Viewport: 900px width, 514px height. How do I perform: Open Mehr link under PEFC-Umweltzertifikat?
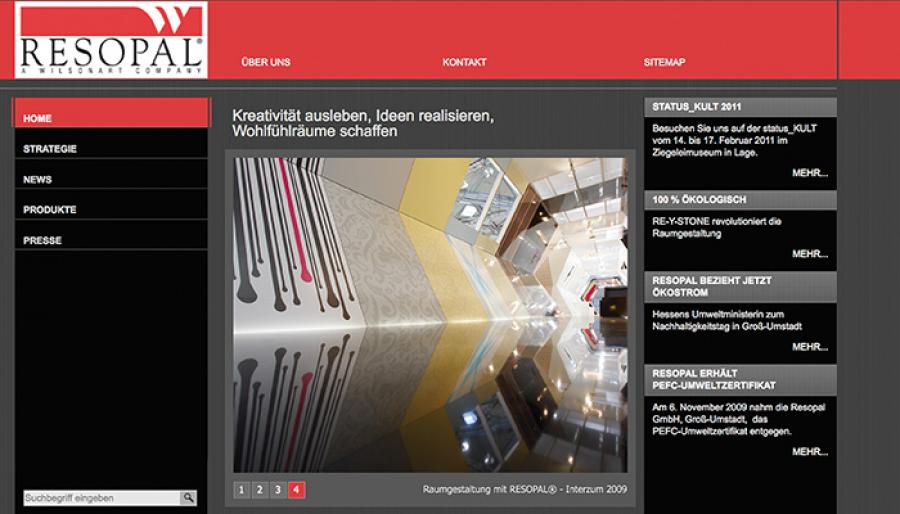coord(810,451)
